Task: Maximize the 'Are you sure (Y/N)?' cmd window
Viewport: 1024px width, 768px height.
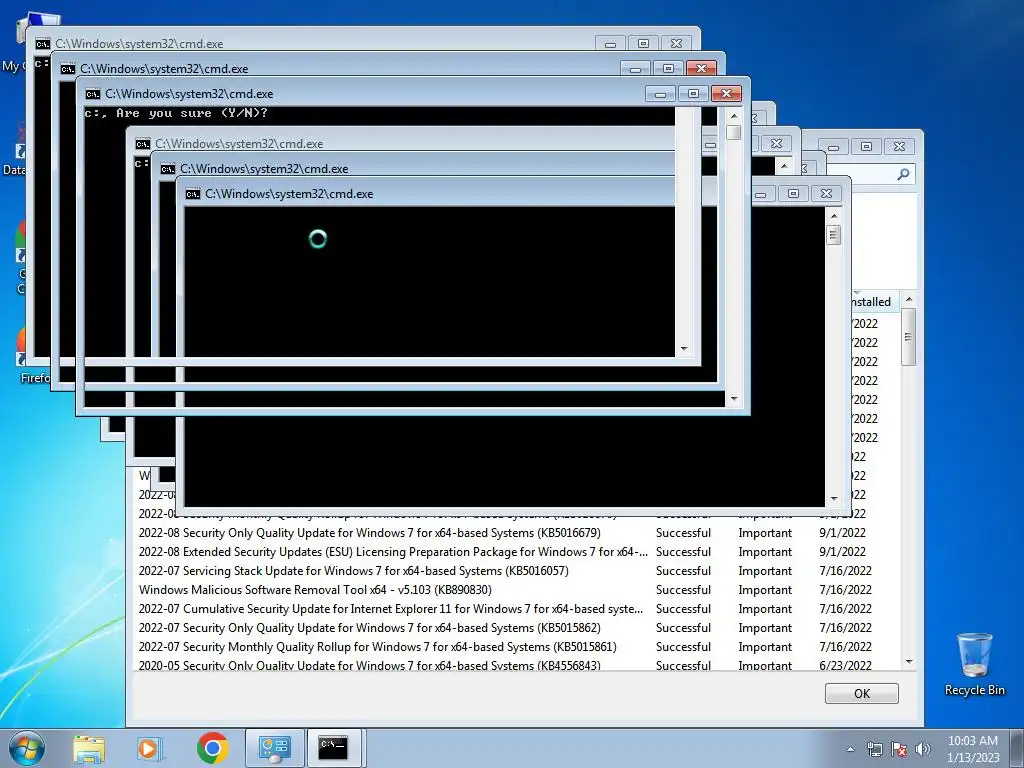Action: 694,93
